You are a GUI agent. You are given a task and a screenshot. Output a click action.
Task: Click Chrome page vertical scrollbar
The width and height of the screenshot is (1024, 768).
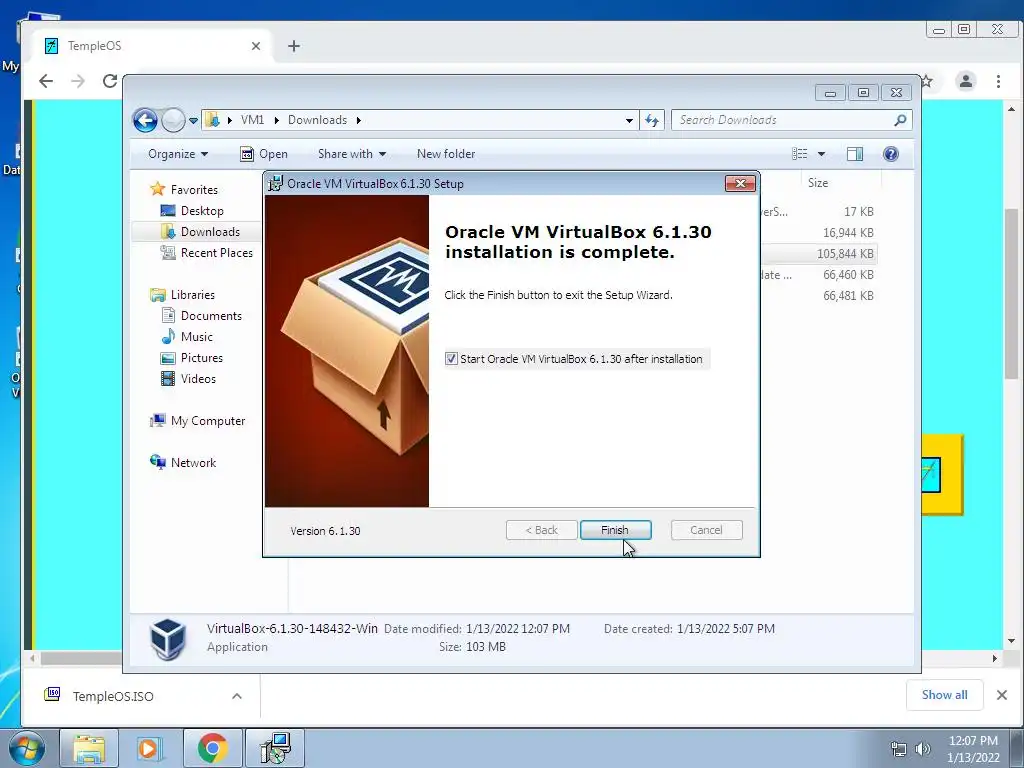pyautogui.click(x=1011, y=294)
